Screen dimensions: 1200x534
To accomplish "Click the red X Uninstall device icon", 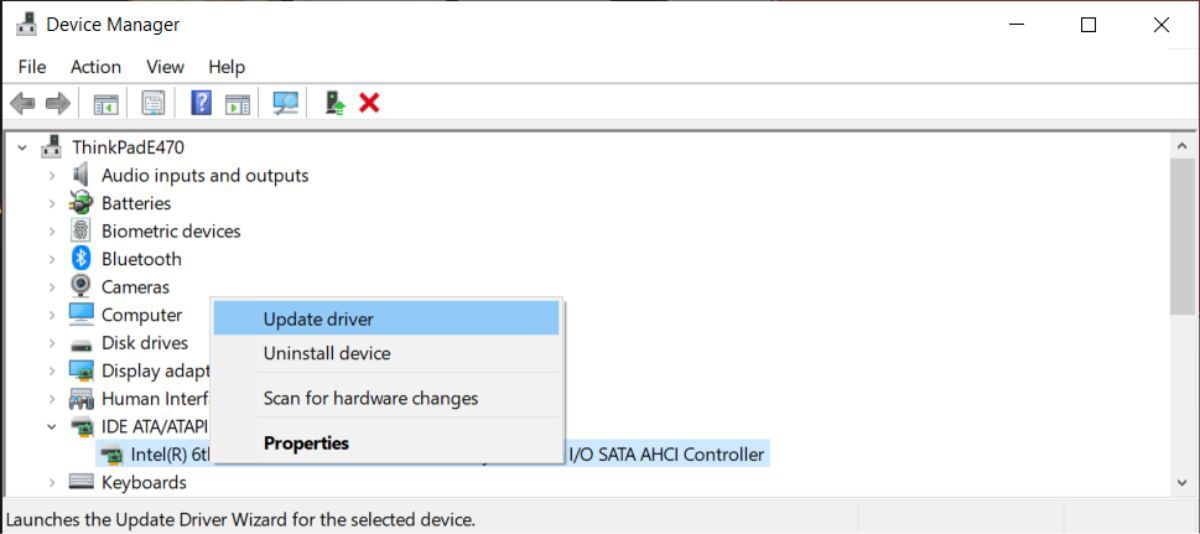I will tap(369, 103).
